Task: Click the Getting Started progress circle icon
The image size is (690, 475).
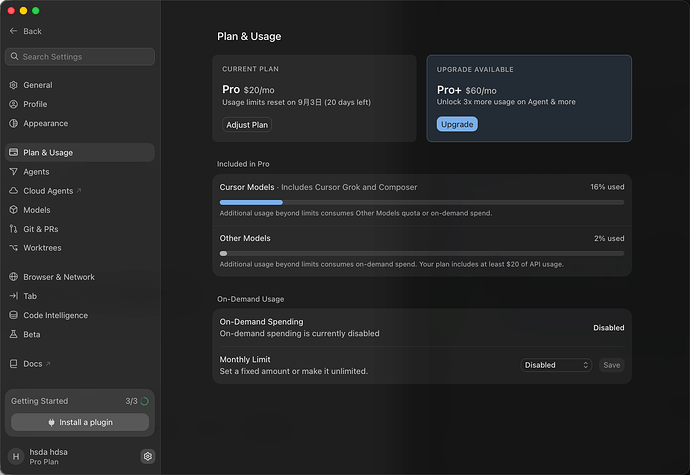Action: (x=144, y=401)
